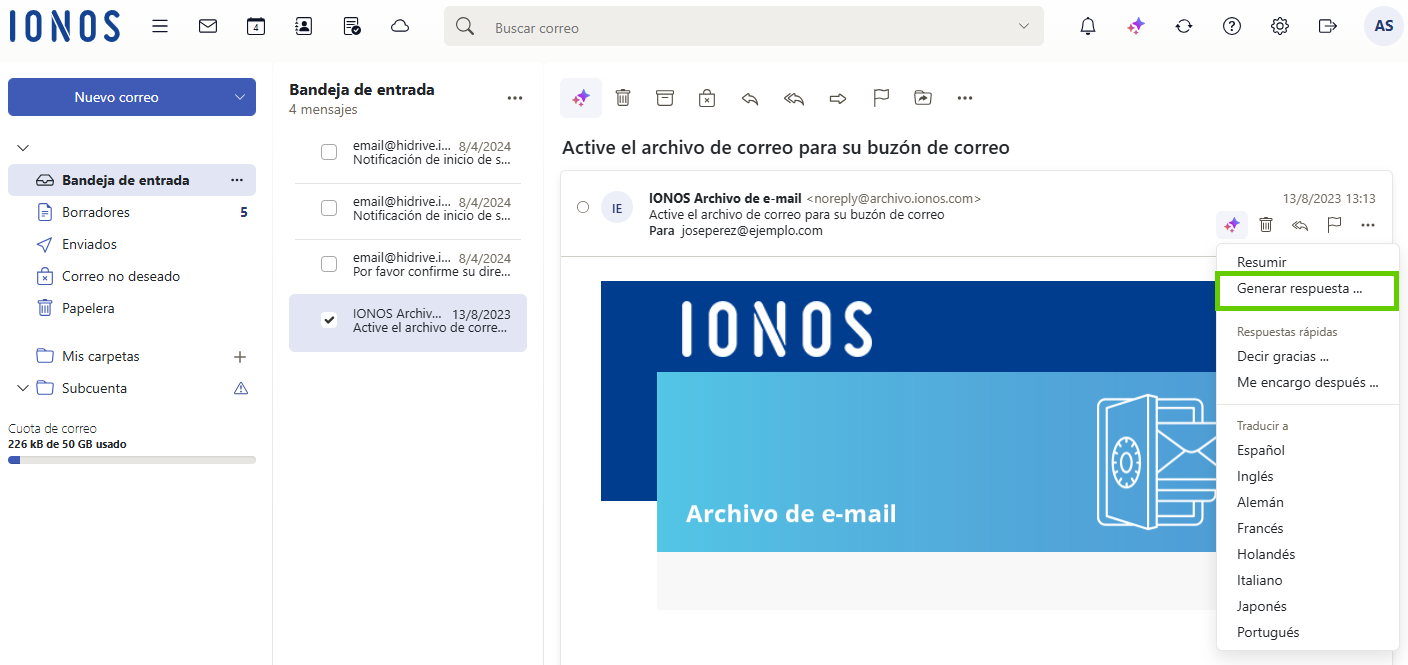Open the Calendar icon in top bar

pyautogui.click(x=256, y=27)
